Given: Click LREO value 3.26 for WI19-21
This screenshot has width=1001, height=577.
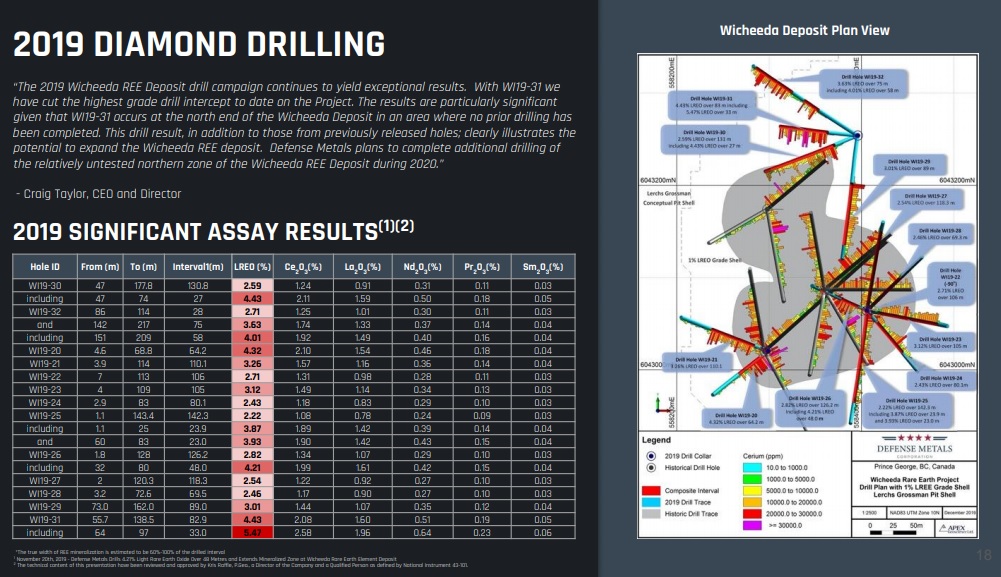Looking at the screenshot, I should coord(252,363).
